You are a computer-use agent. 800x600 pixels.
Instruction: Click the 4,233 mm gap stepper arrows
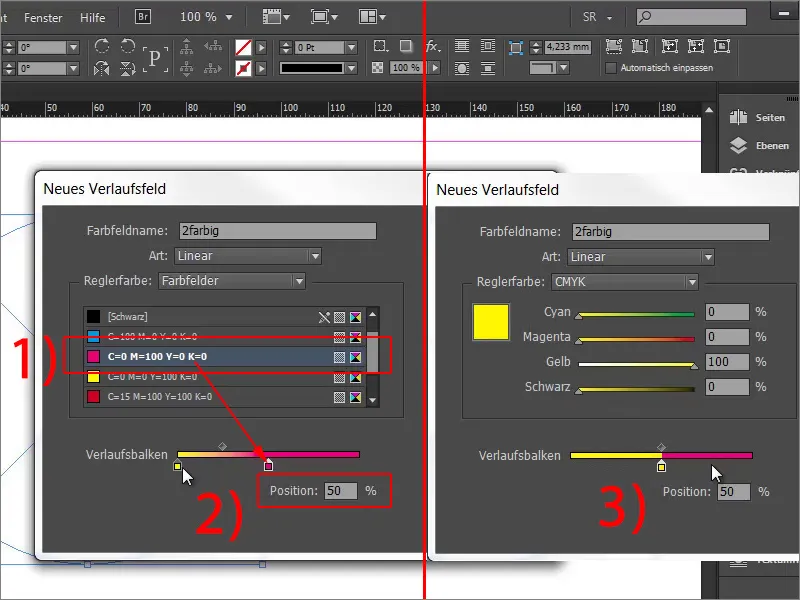click(x=536, y=47)
